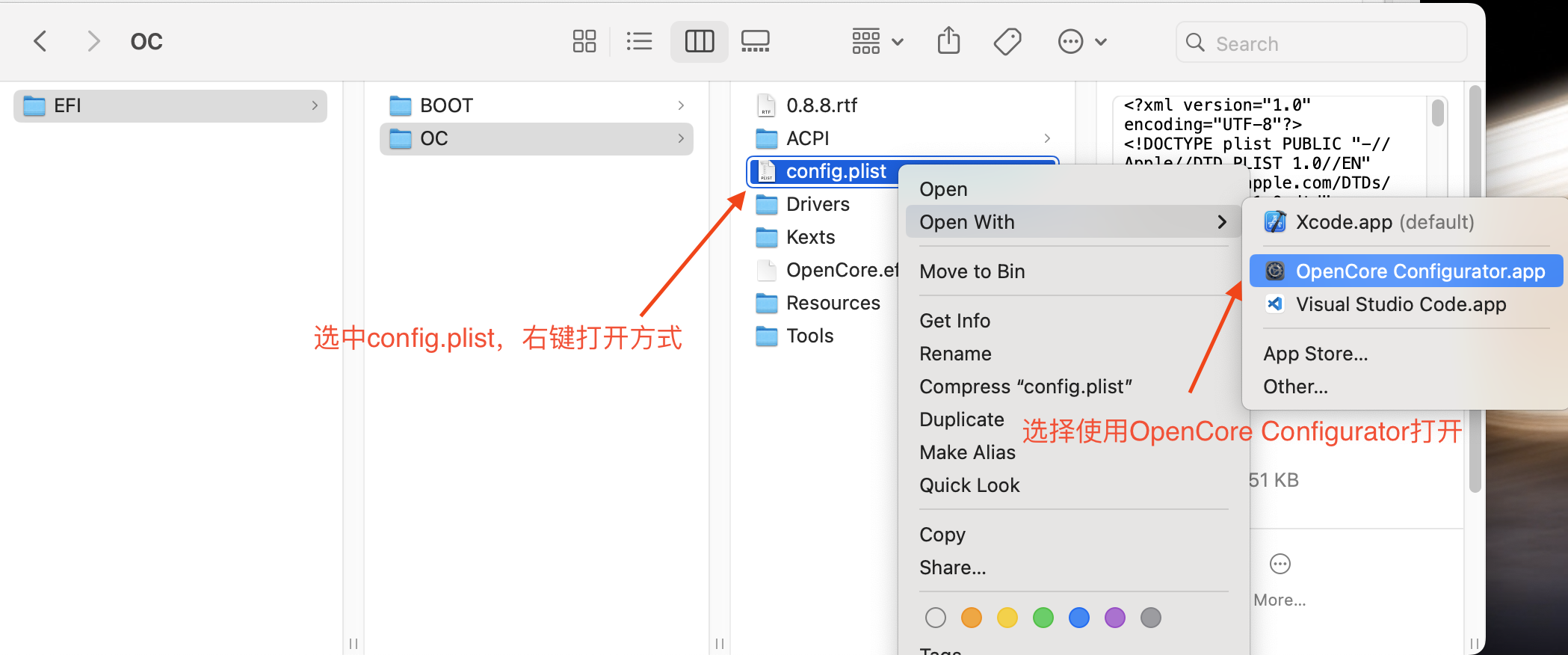Choose Other... in submenu
Screen dimensions: 1568x655
click(1406, 387)
